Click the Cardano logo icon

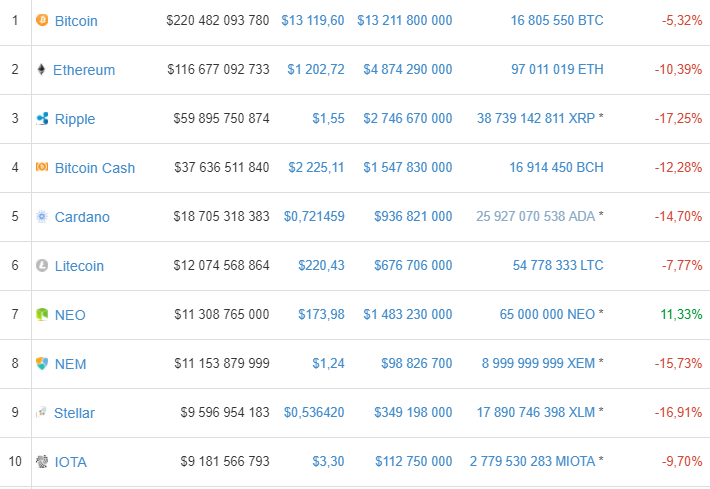(41, 216)
